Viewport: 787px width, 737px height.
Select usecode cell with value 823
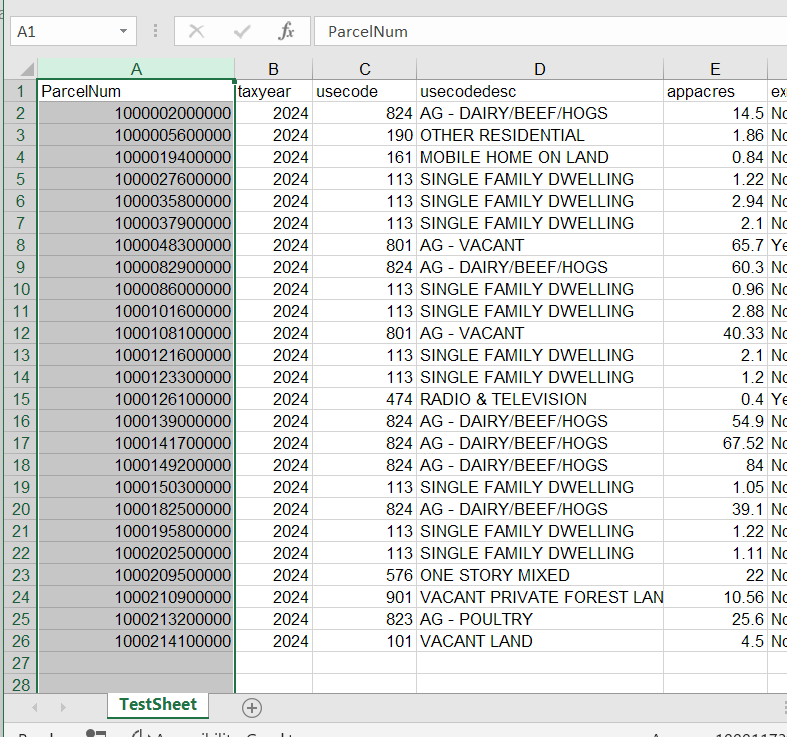[x=364, y=620]
